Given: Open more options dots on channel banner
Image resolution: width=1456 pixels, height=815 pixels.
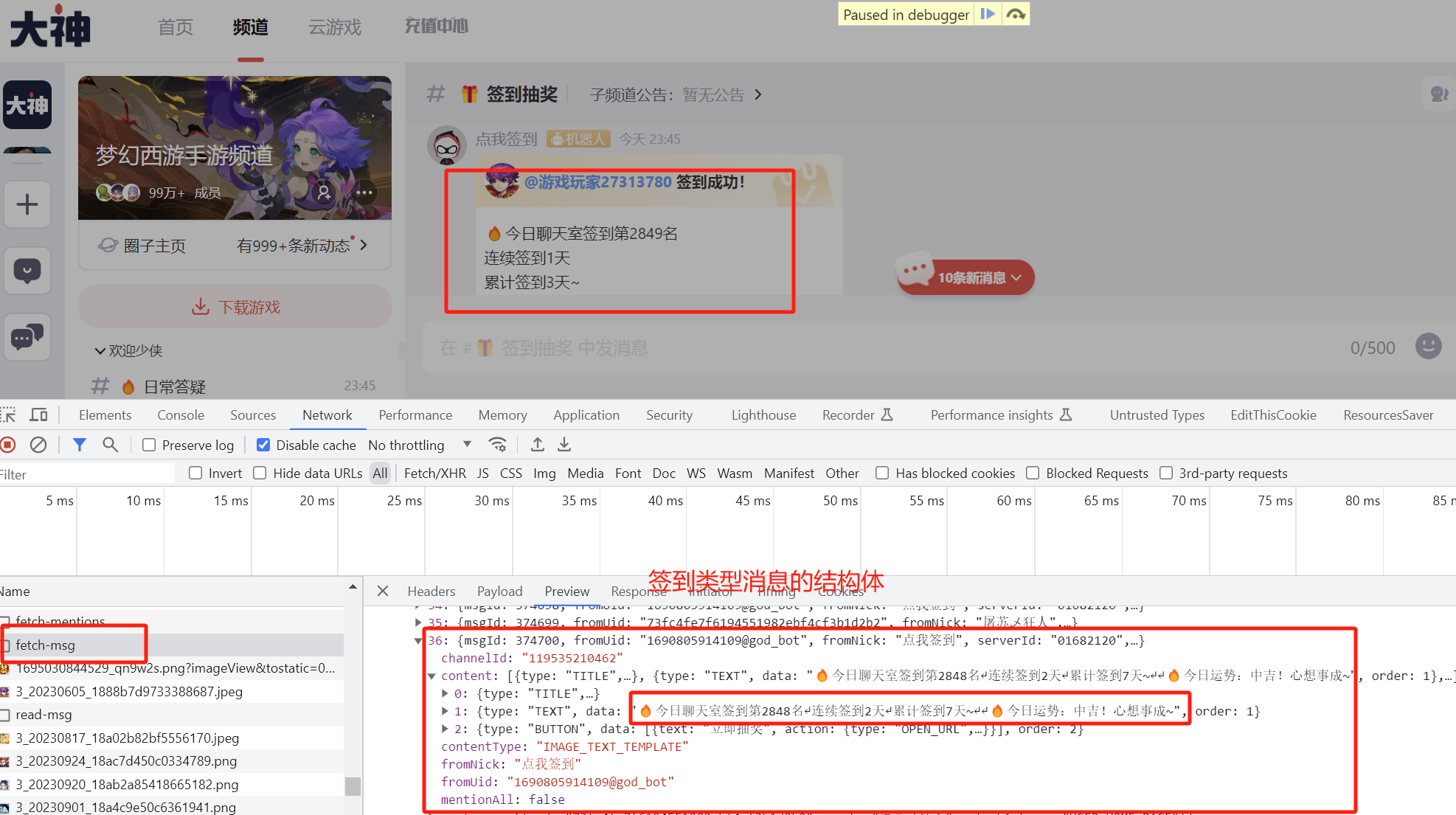Looking at the screenshot, I should tap(364, 193).
